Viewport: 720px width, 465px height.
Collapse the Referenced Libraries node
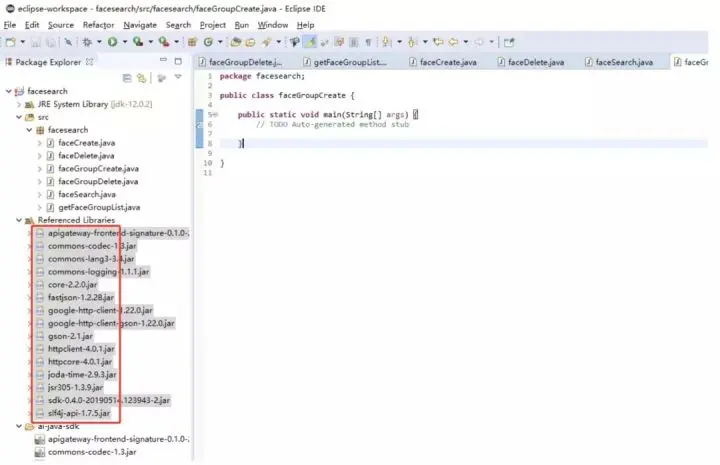pos(19,220)
